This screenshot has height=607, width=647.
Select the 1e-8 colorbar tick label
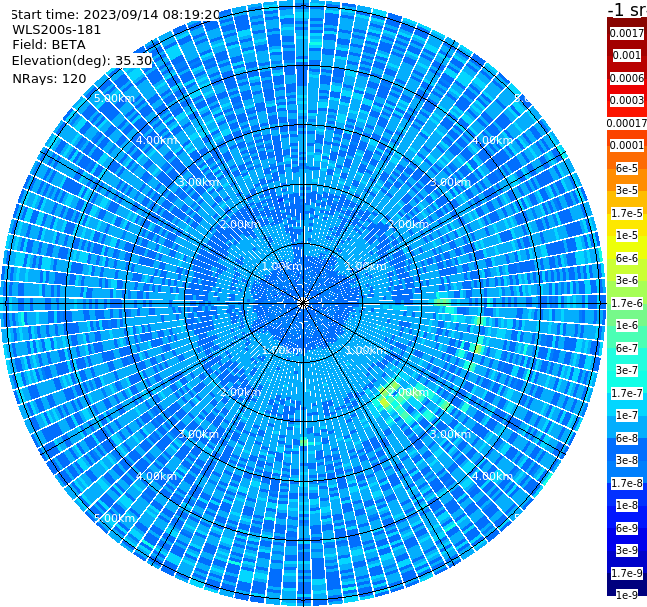point(627,505)
